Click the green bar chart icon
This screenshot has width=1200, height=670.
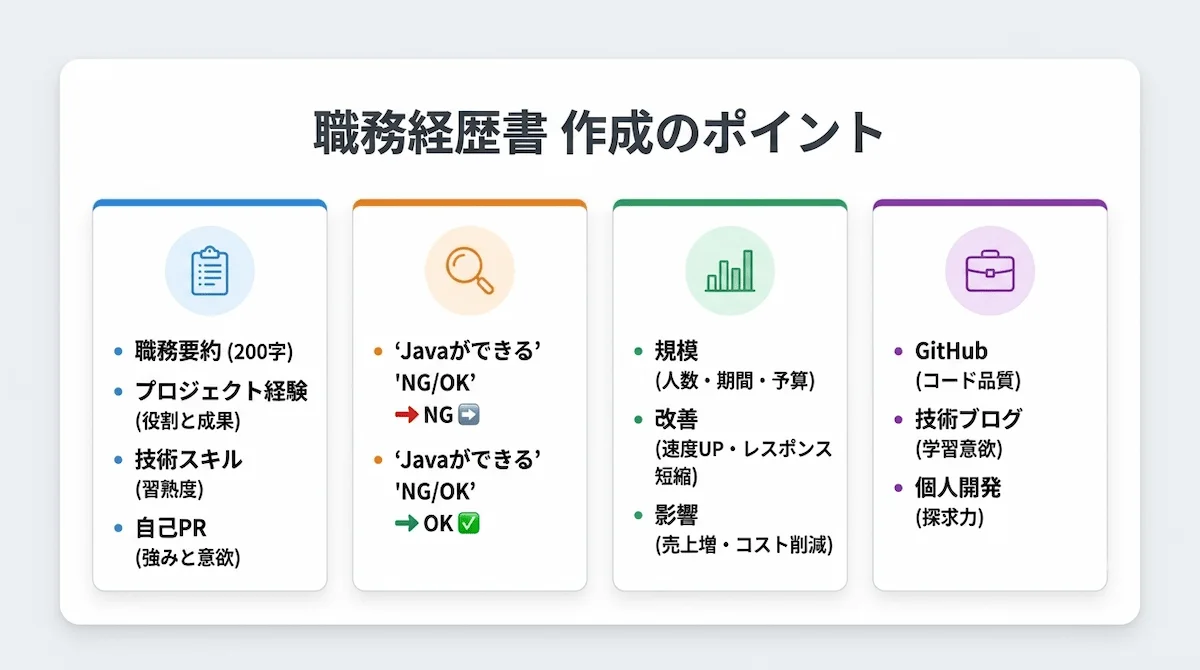click(730, 271)
